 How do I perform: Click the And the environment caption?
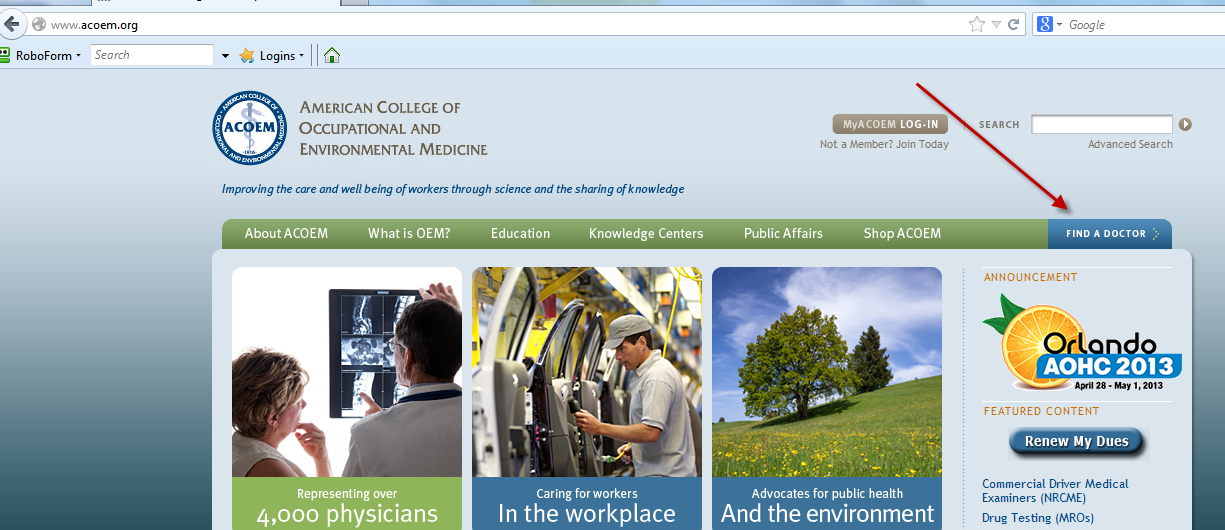827,515
